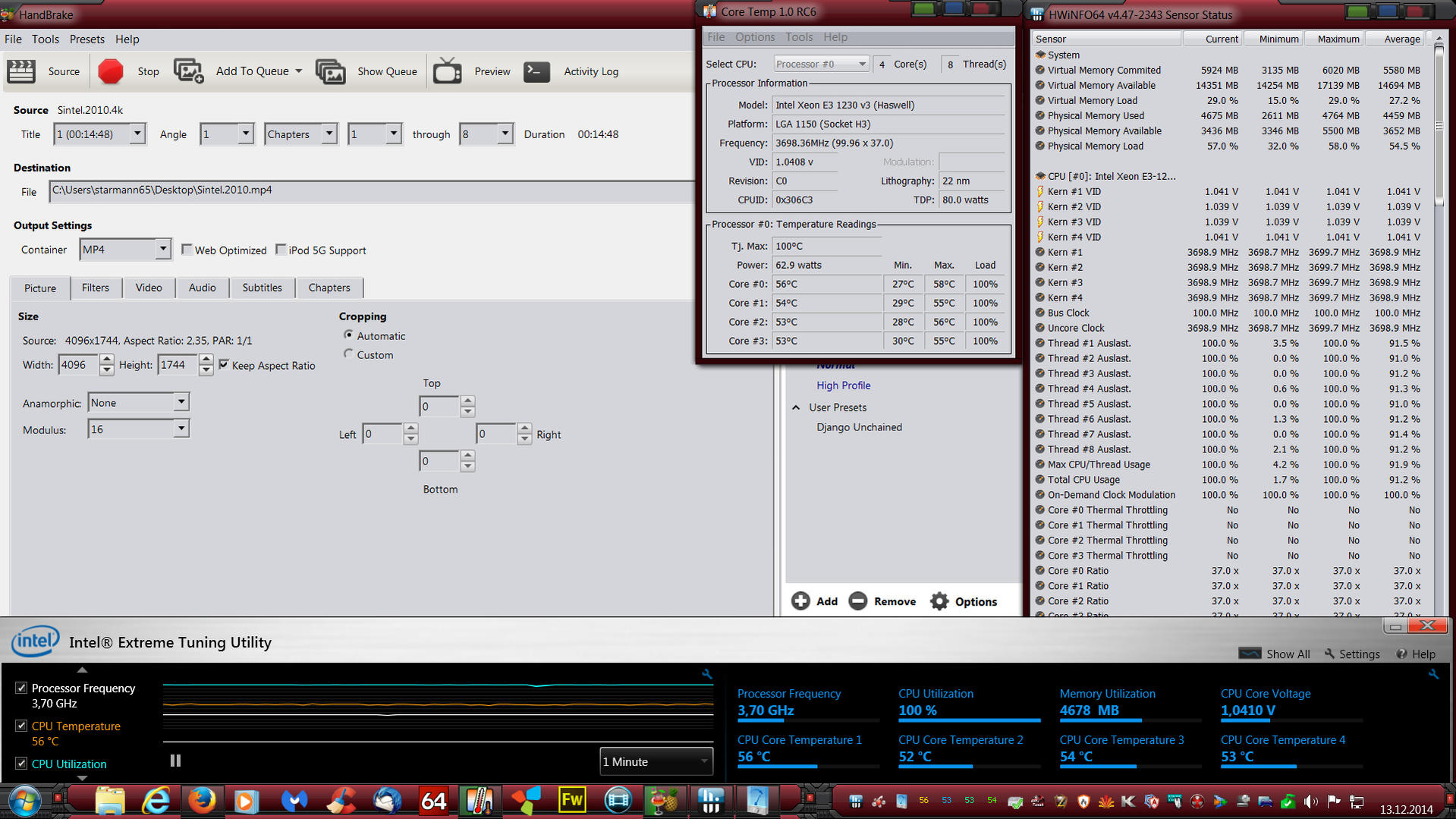Enable the iPod 5G Support checkbox
Viewport: 1456px width, 819px height.
coord(281,249)
